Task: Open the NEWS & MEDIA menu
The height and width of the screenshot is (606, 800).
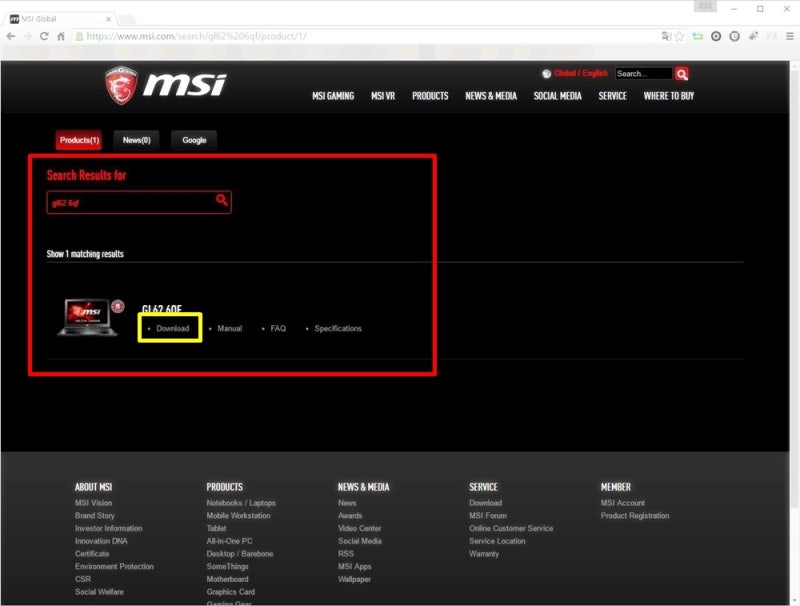Action: click(x=491, y=96)
